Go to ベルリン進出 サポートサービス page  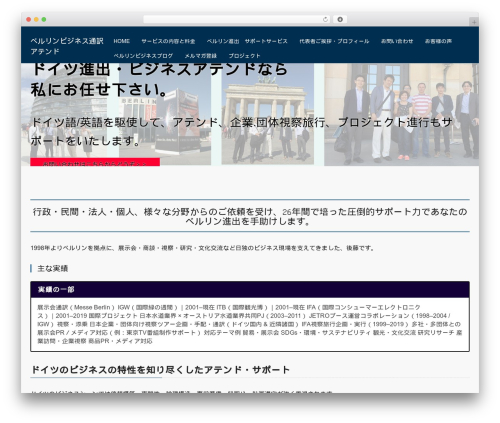tap(247, 41)
